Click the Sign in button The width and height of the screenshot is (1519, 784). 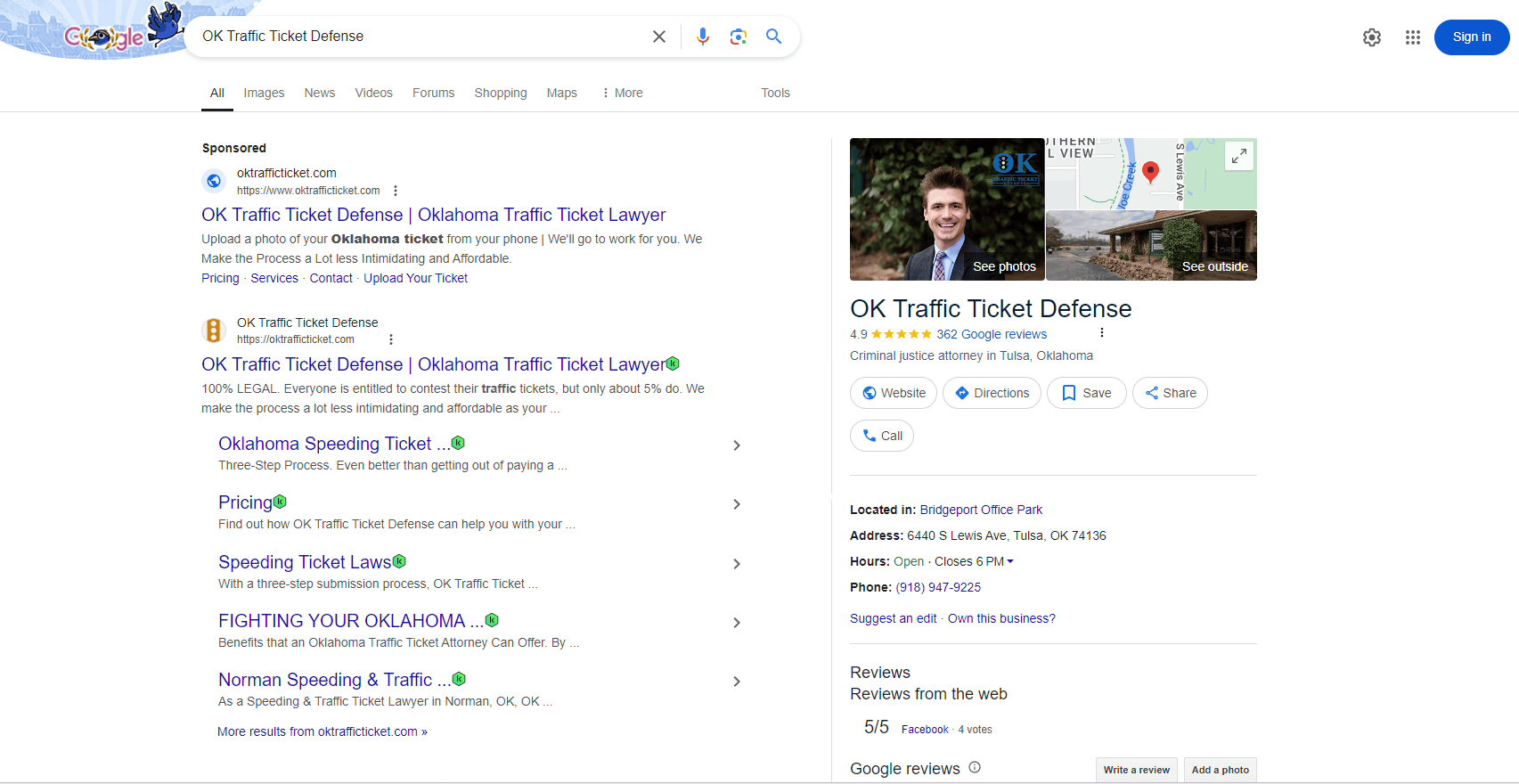(1472, 37)
